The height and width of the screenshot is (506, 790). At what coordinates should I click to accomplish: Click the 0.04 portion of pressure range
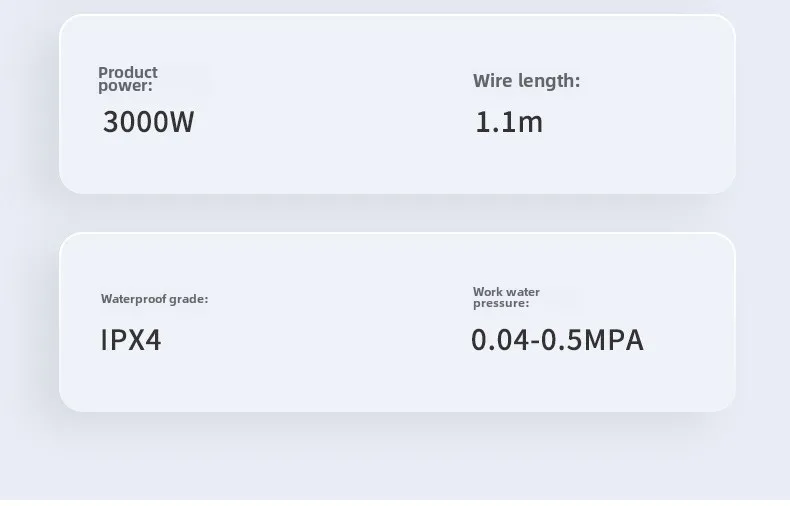500,340
